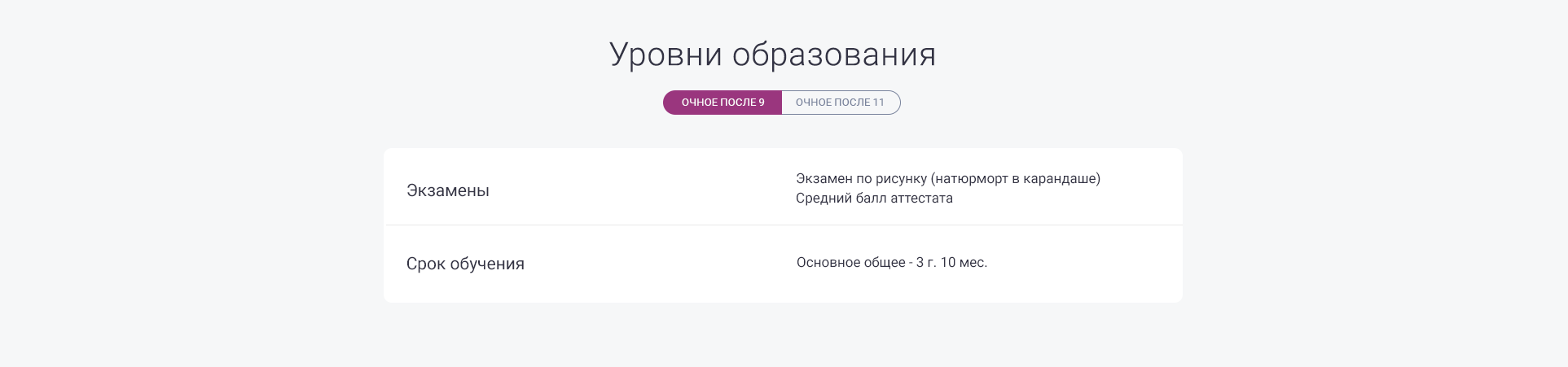Click the Средний балл аттестата text

click(874, 199)
